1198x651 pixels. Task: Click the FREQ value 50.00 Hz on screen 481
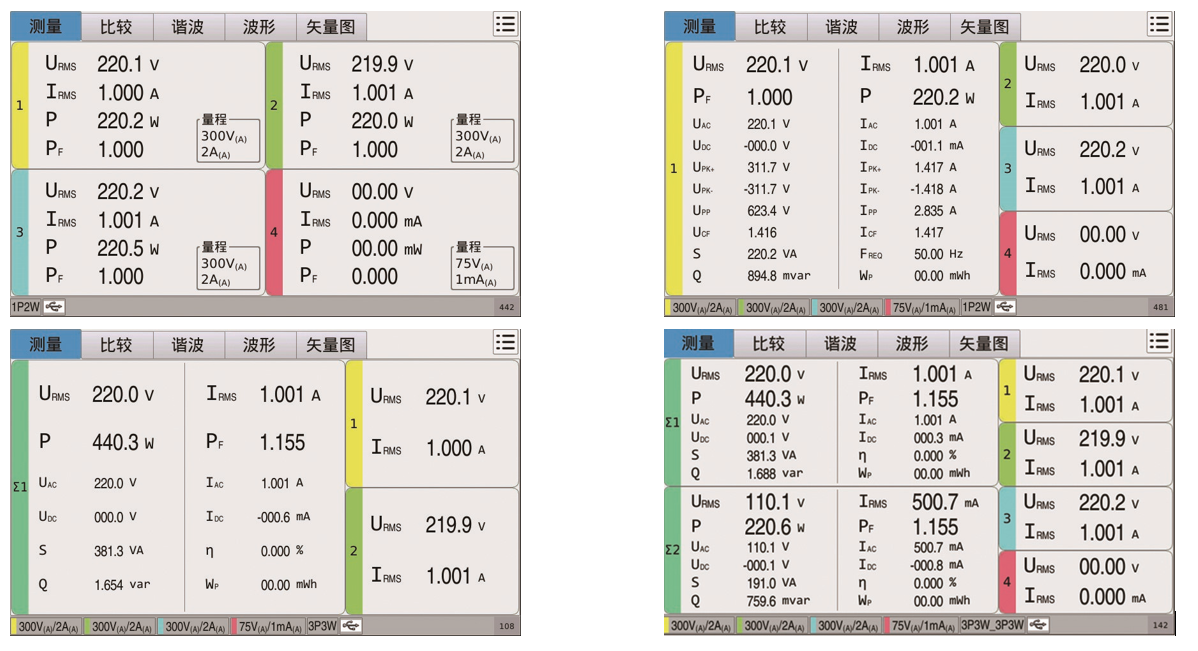point(939,254)
